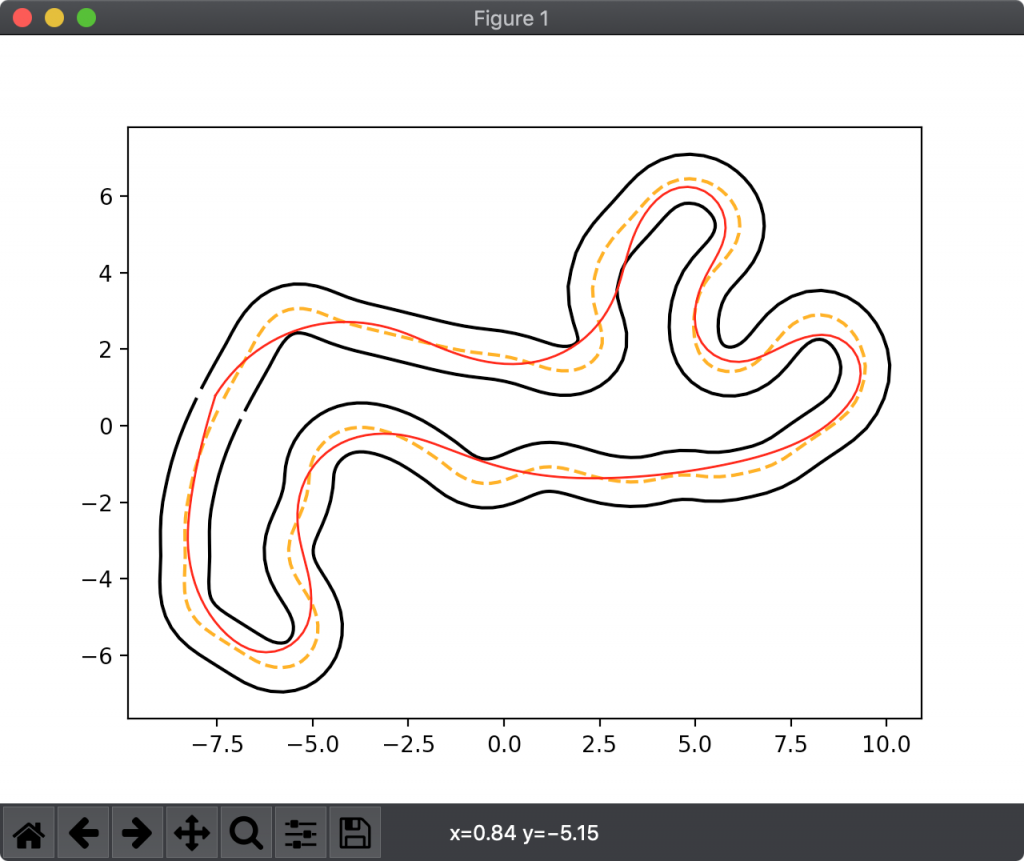1024x861 pixels.
Task: Go forward to next view arrow
Action: [137, 833]
